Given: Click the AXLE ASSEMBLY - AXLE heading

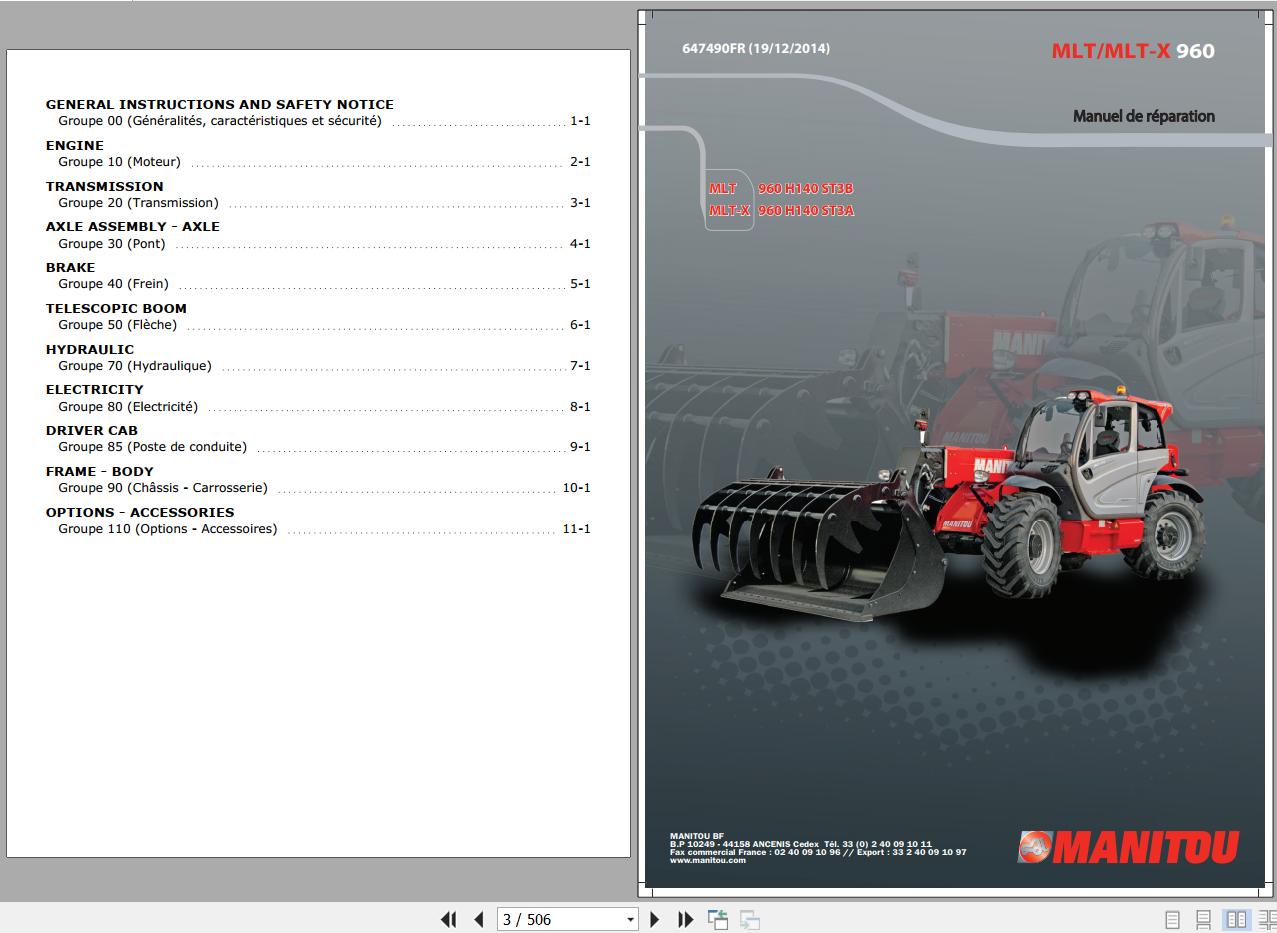Looking at the screenshot, I should (133, 226).
